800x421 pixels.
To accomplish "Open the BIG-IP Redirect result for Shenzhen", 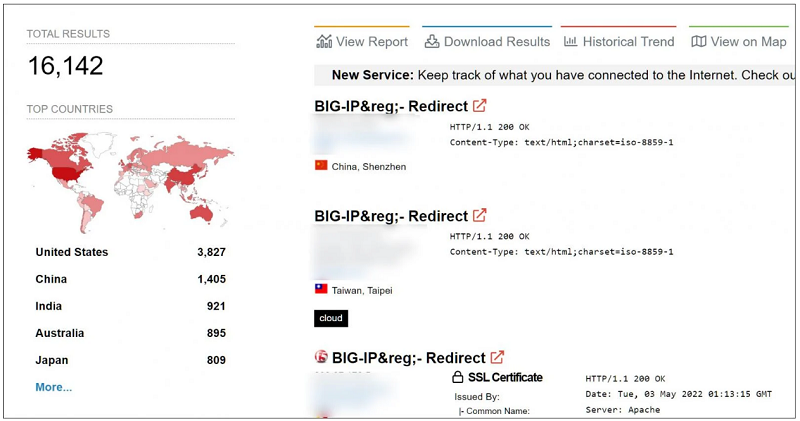I will click(391, 106).
